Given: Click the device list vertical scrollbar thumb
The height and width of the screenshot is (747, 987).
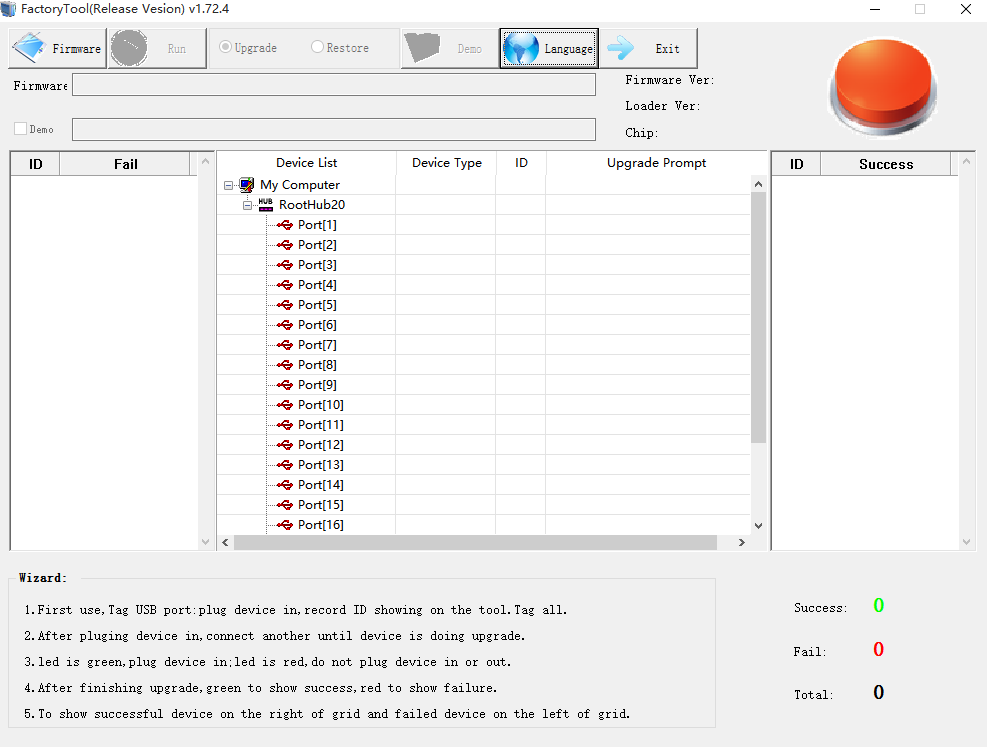Looking at the screenshot, I should pos(759,318).
